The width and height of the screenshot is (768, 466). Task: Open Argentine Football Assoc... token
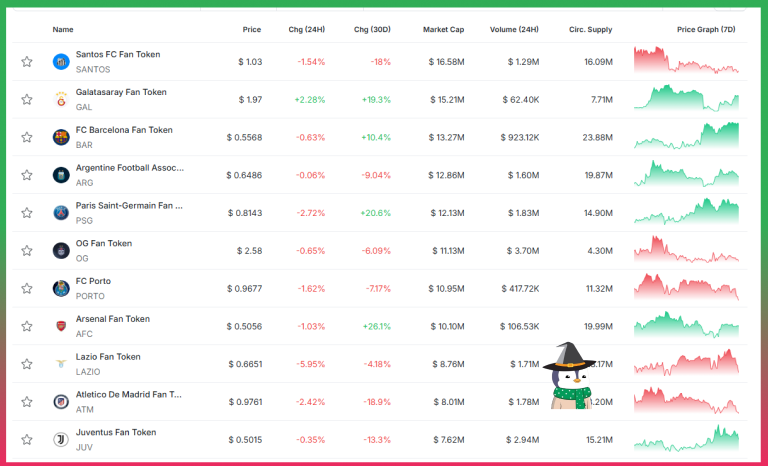(x=130, y=168)
